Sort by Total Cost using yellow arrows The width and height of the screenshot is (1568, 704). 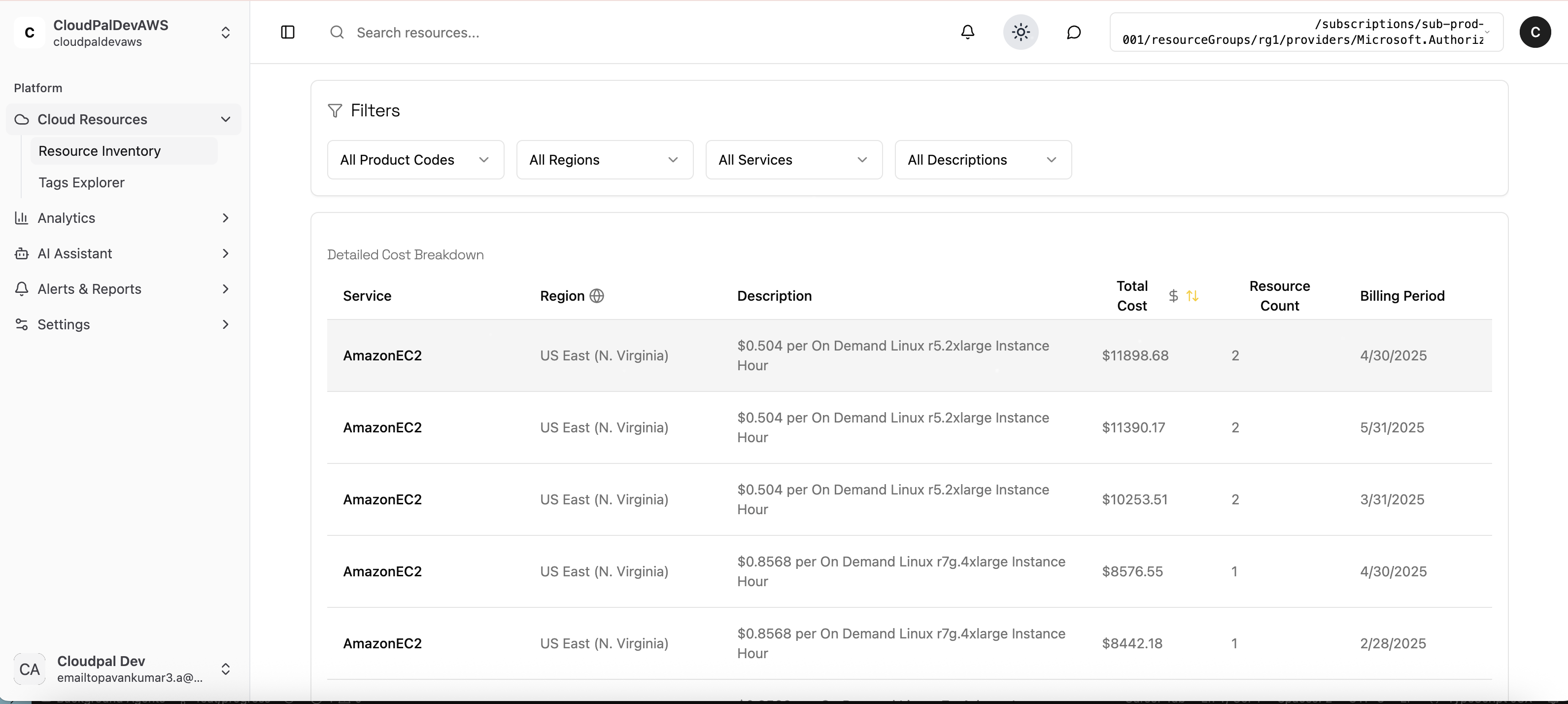1193,296
